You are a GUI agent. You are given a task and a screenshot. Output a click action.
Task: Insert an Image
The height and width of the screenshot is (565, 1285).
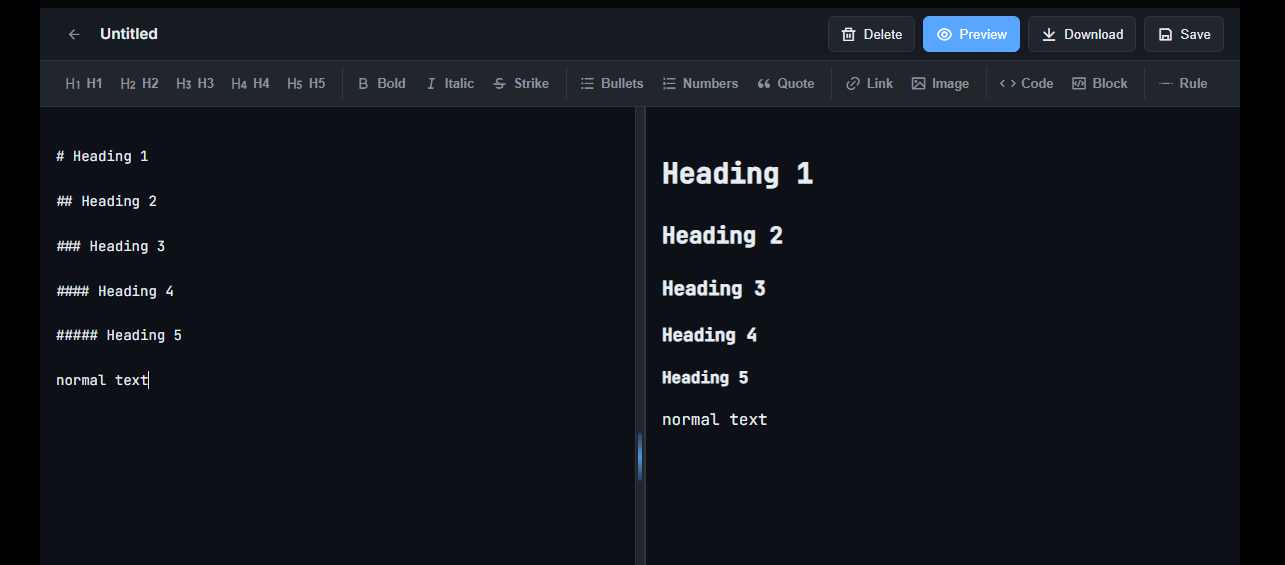(940, 84)
